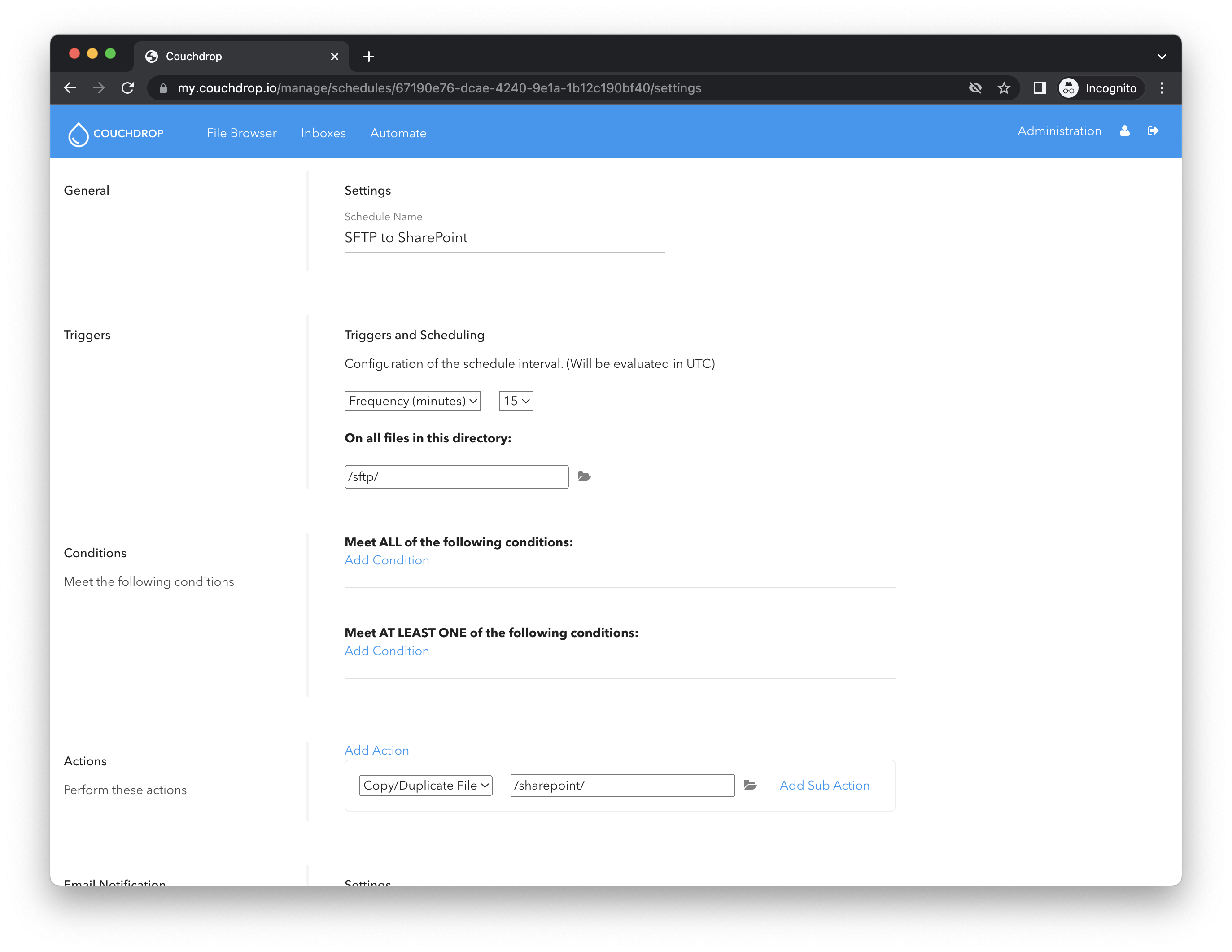Click the 'Triggers' section label
This screenshot has height=952, width=1232.
[x=87, y=335]
